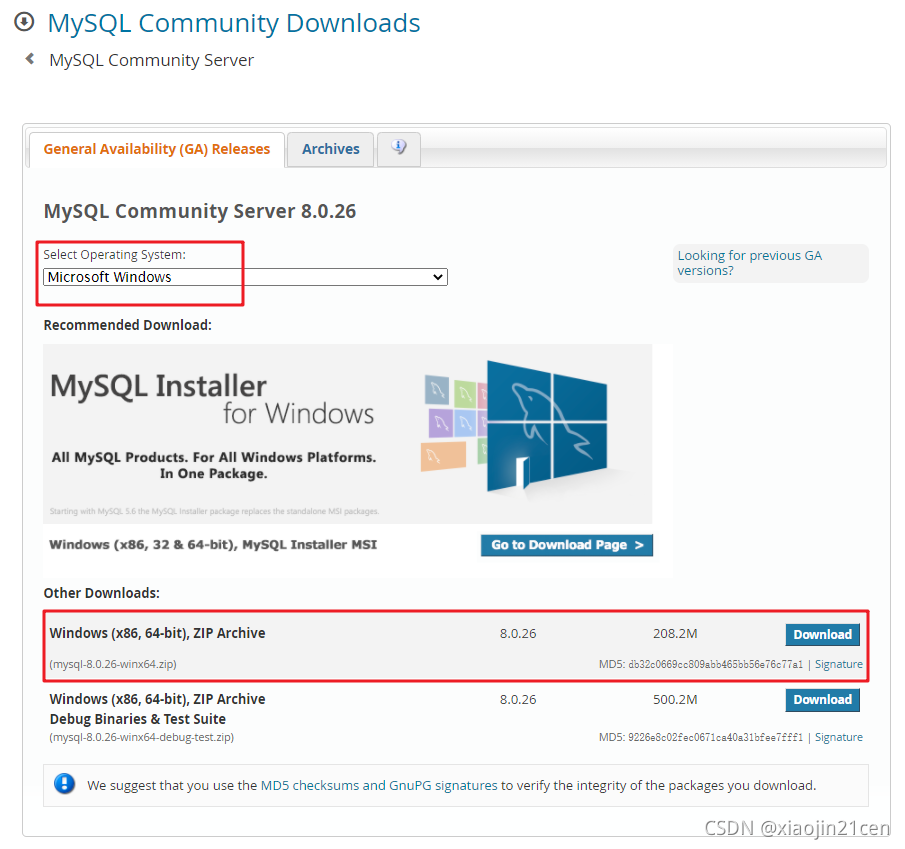Viewport: 905px width, 849px height.
Task: Click the back chevron before MySQL Community Server
Action: (30, 59)
